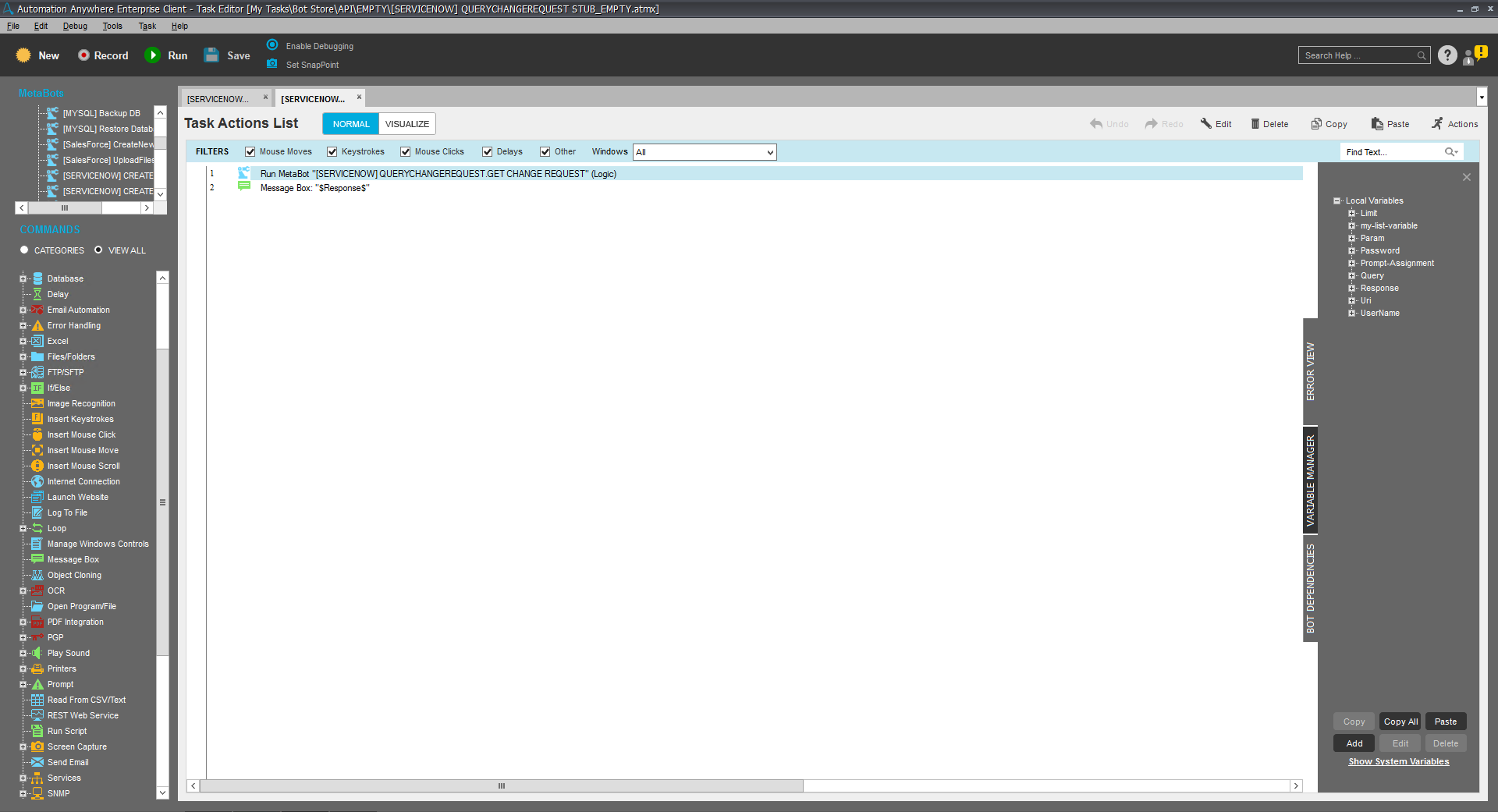
Task: Click the green Run play icon
Action: [153, 55]
